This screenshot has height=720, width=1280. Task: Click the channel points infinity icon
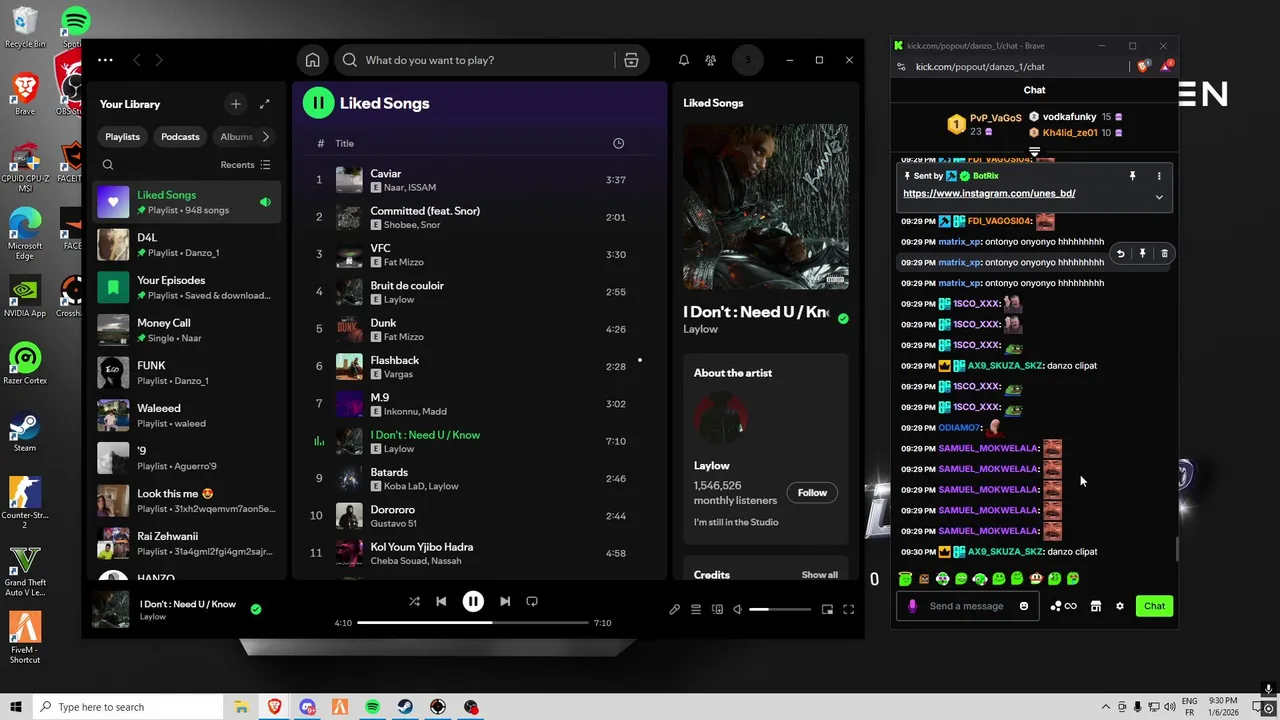[x=1070, y=606]
